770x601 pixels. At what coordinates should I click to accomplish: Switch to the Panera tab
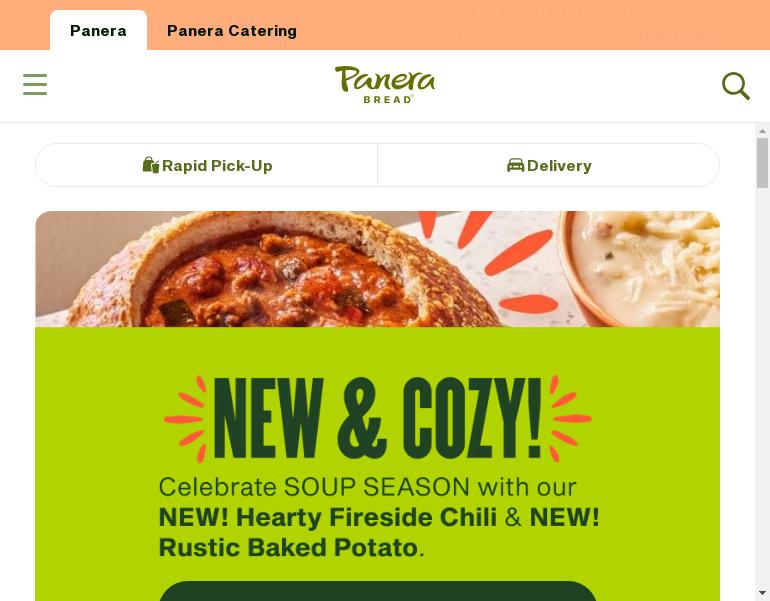(98, 30)
